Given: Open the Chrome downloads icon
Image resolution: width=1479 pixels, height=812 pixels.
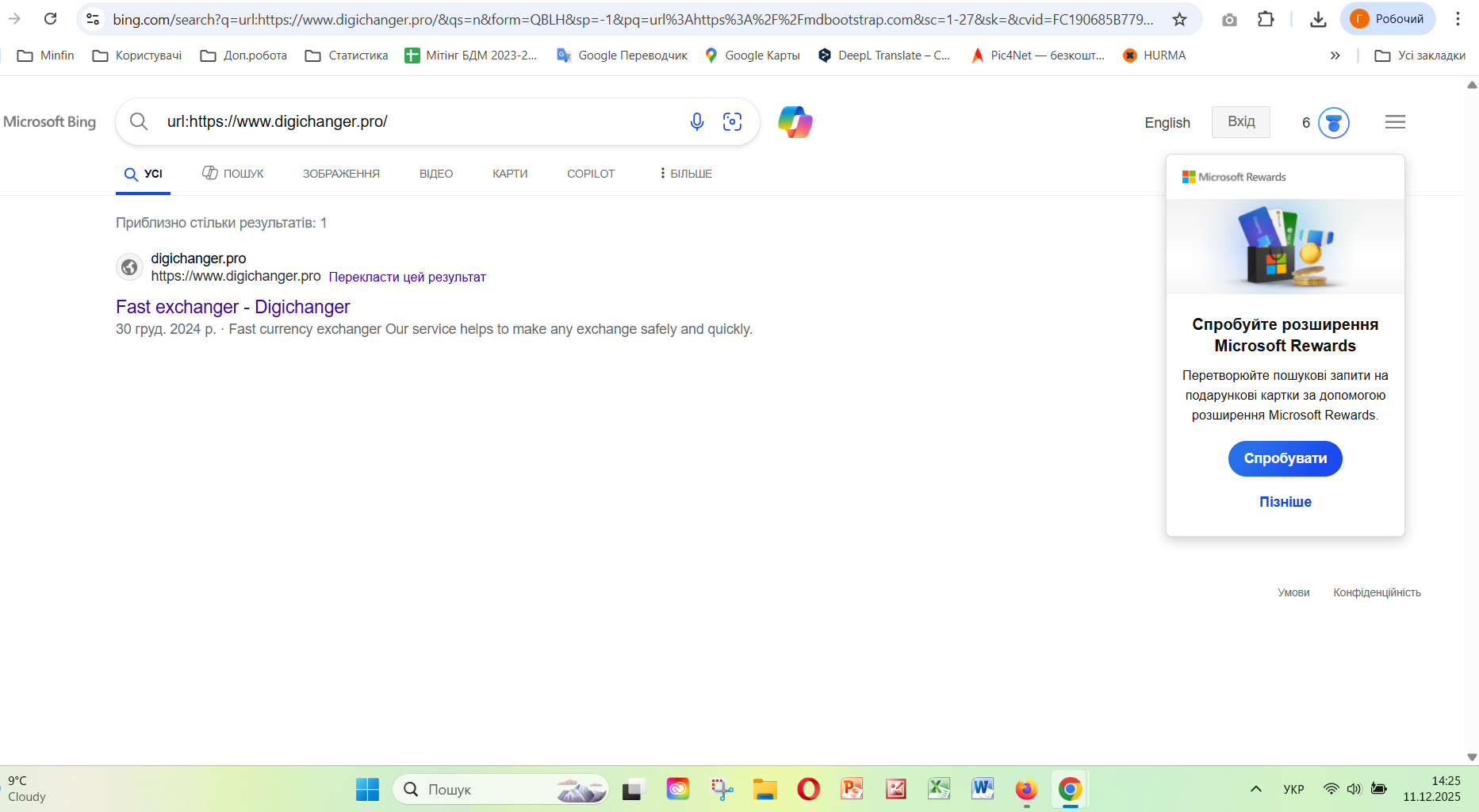Looking at the screenshot, I should 1318,19.
